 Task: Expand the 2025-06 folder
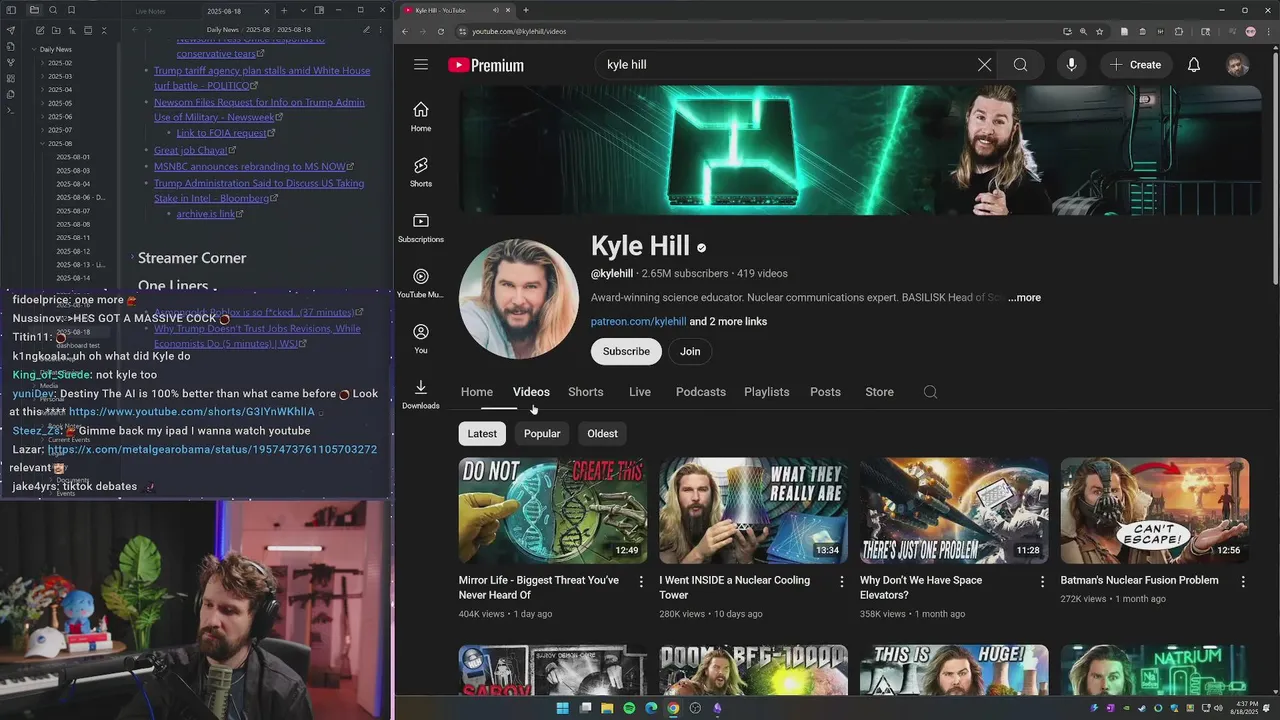pos(43,117)
